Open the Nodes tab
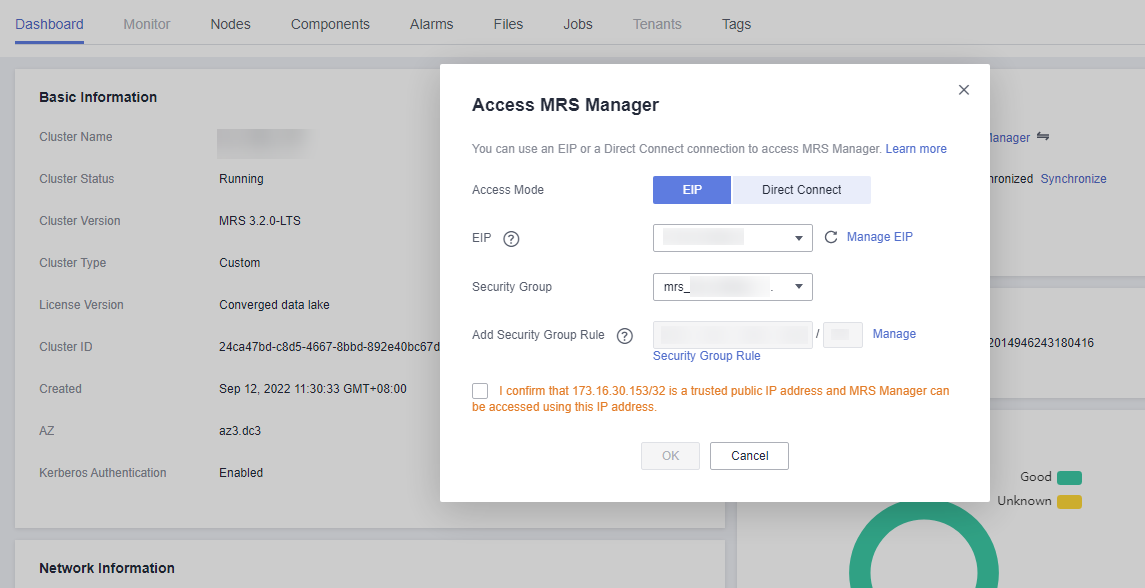 pos(230,24)
